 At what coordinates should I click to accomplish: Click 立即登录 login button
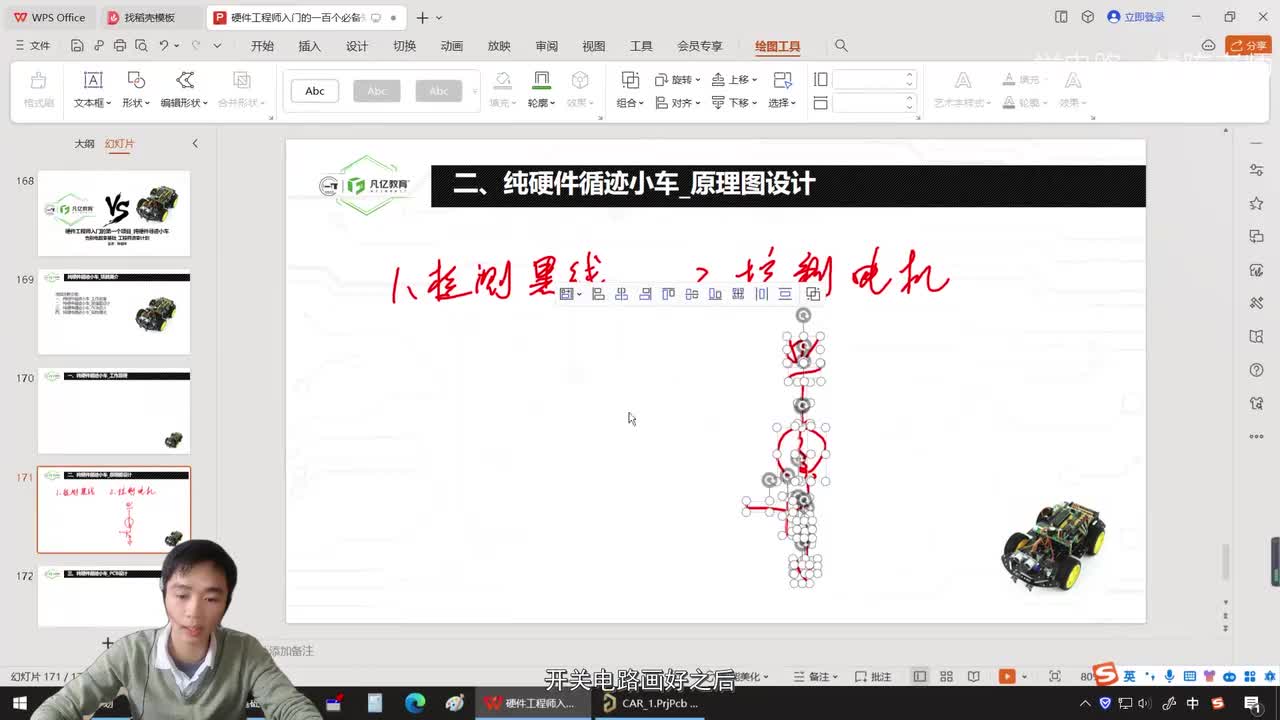[1136, 18]
